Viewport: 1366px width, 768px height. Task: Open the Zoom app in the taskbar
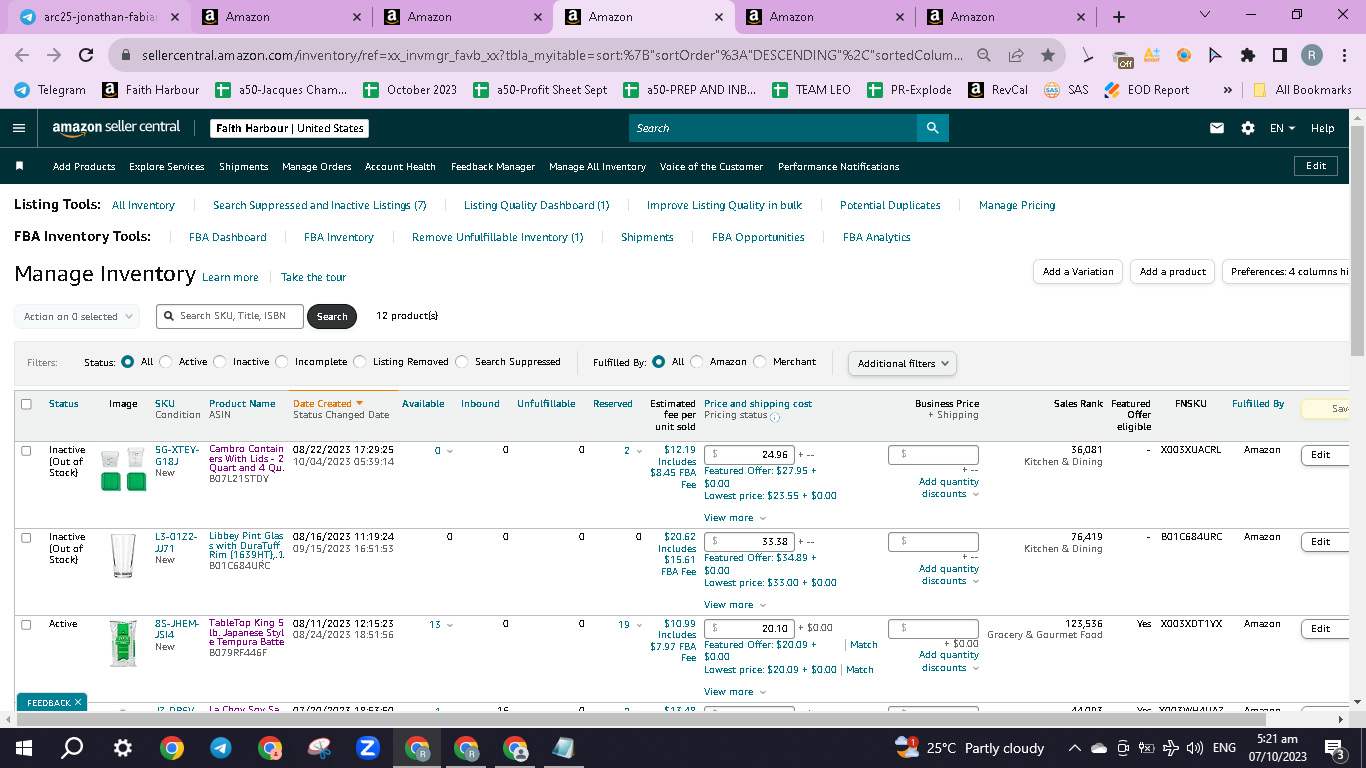click(x=368, y=748)
